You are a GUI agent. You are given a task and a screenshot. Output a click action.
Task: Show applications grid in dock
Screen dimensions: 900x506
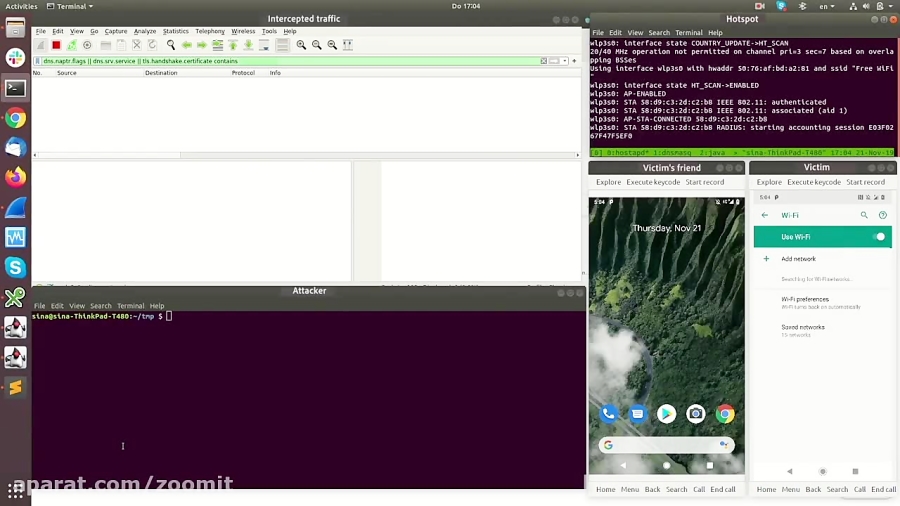pos(15,490)
